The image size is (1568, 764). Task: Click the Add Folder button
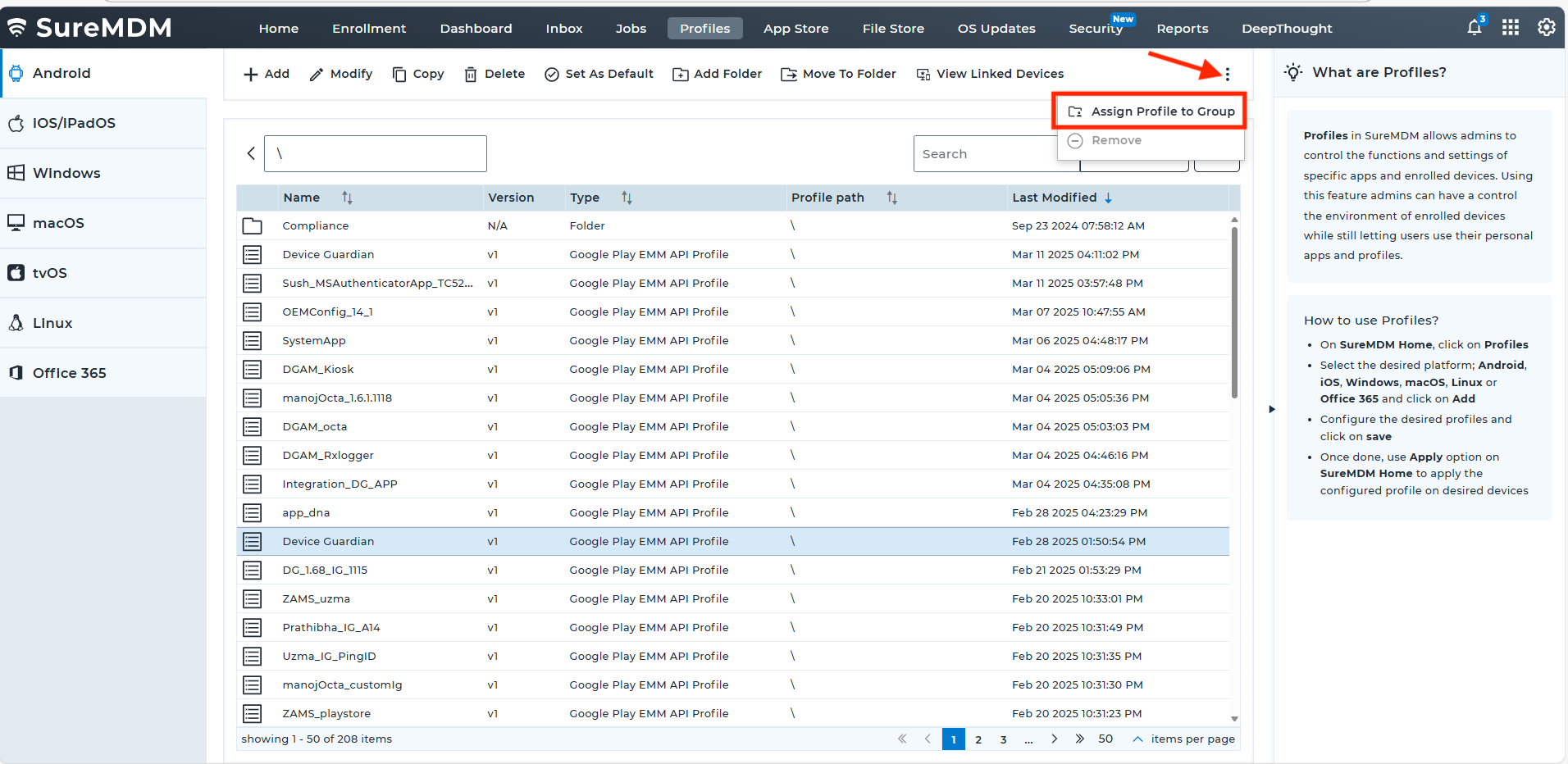point(718,74)
